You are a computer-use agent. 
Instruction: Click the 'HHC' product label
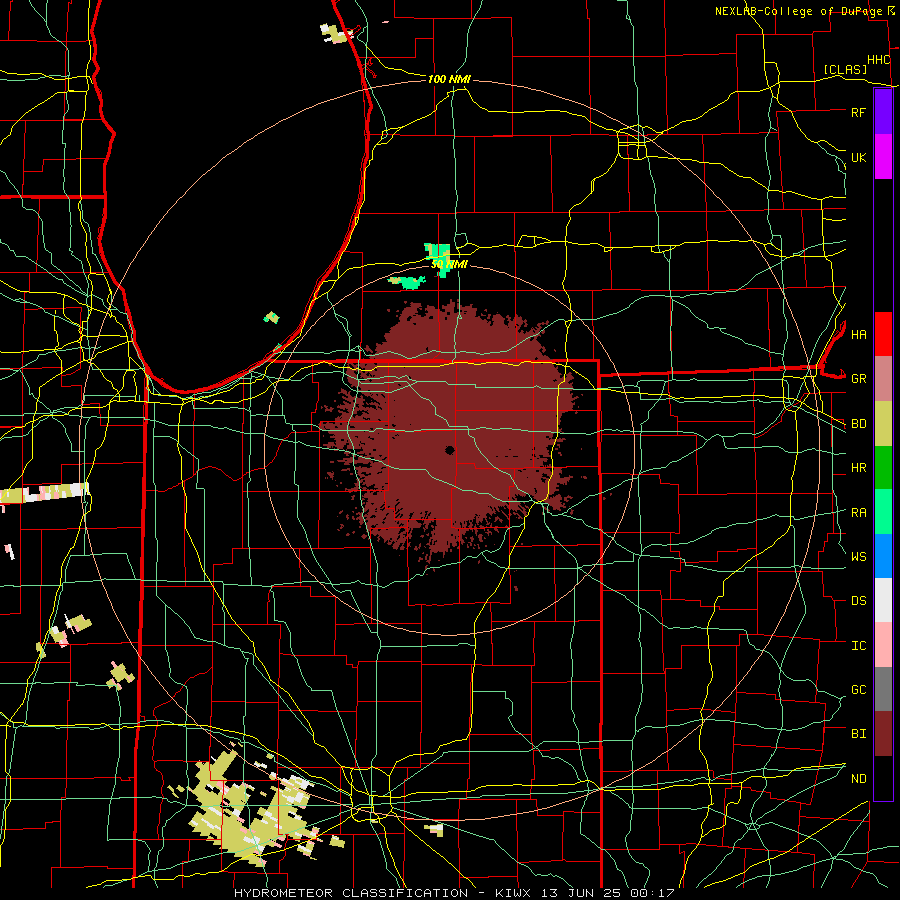tap(879, 60)
